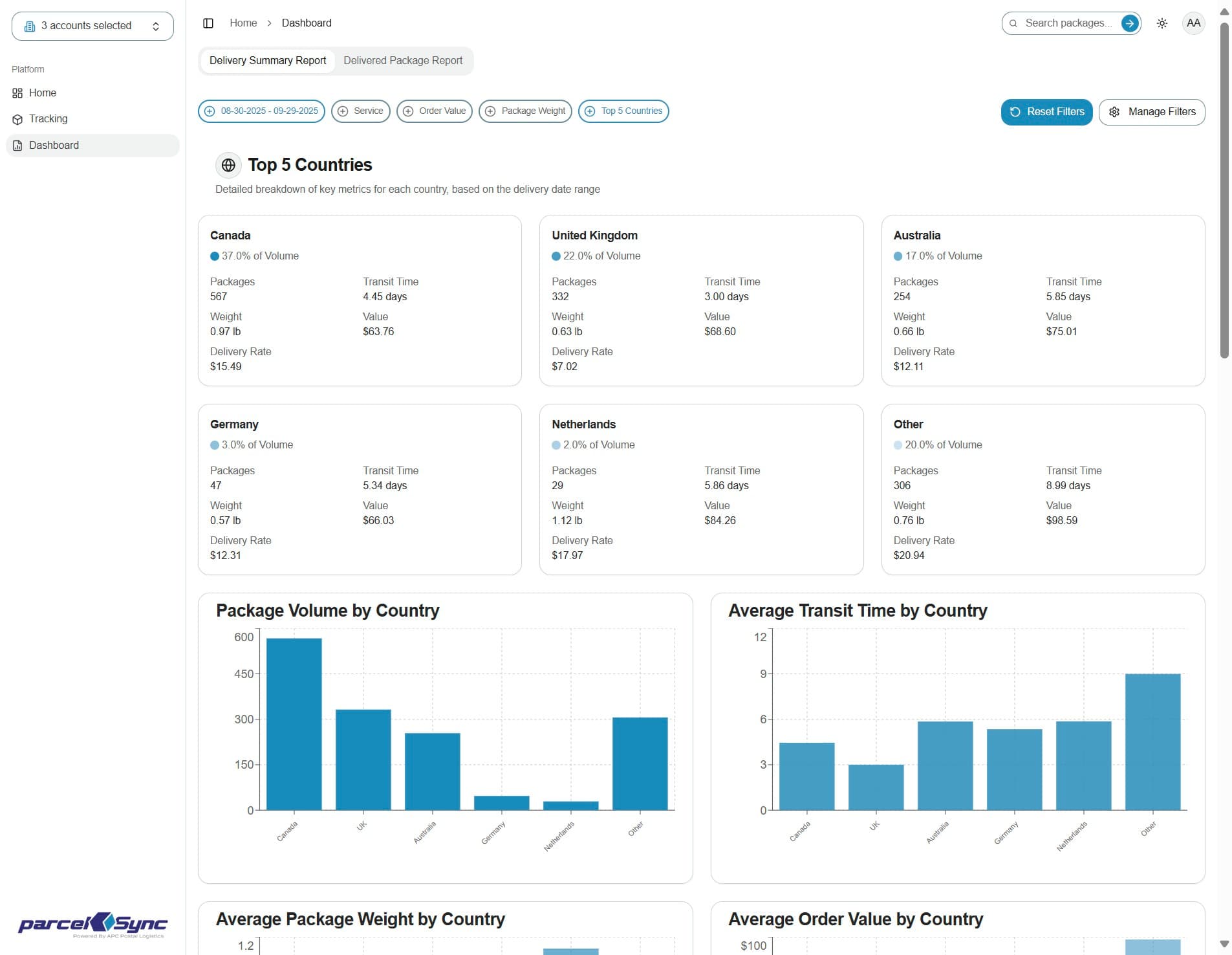
Task: Click the 332 packages count
Action: click(x=561, y=297)
